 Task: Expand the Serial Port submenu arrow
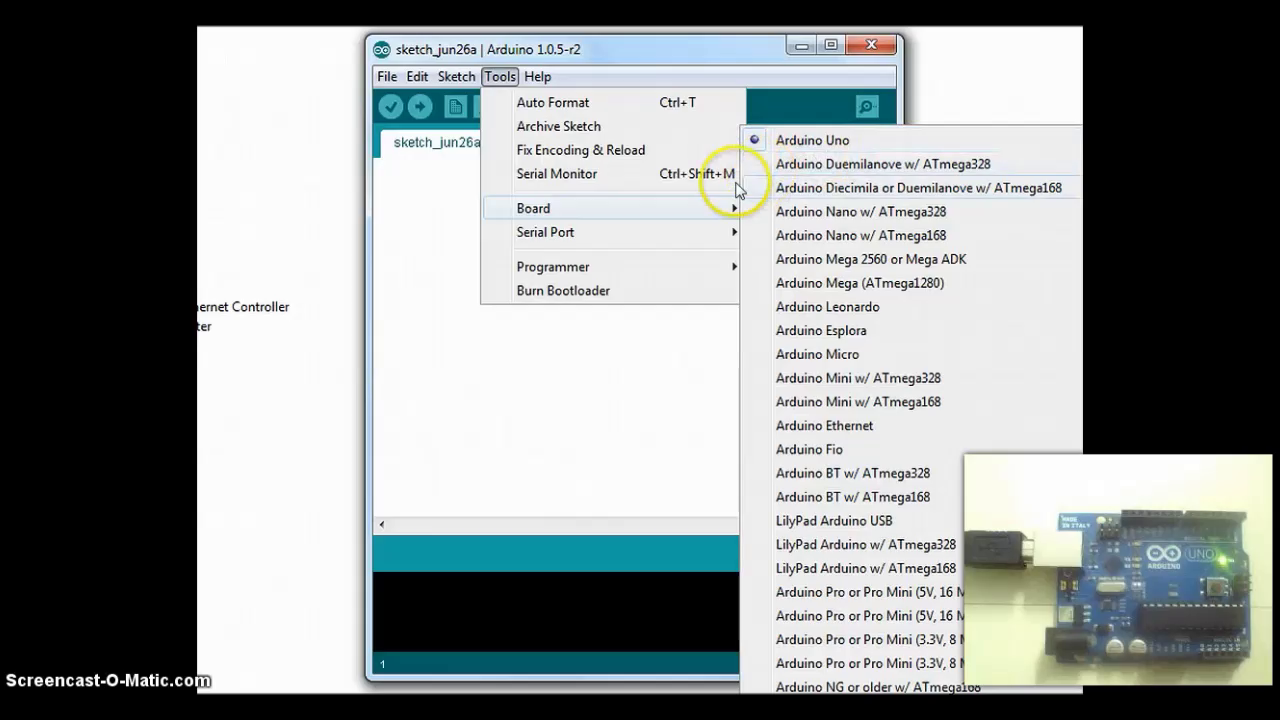click(734, 232)
